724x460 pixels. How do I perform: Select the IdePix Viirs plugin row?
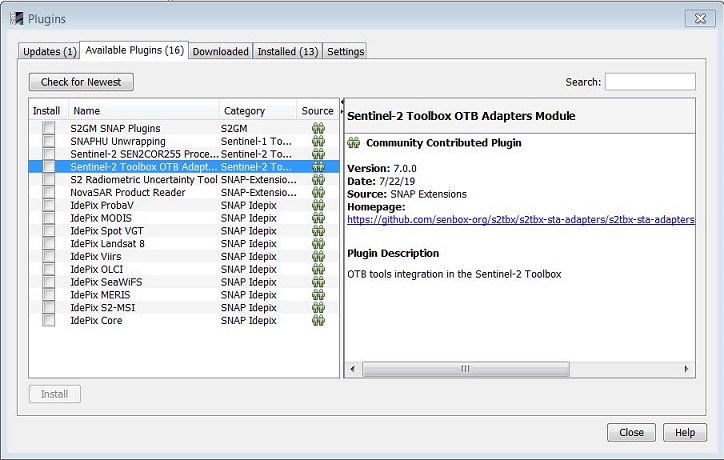(184, 256)
